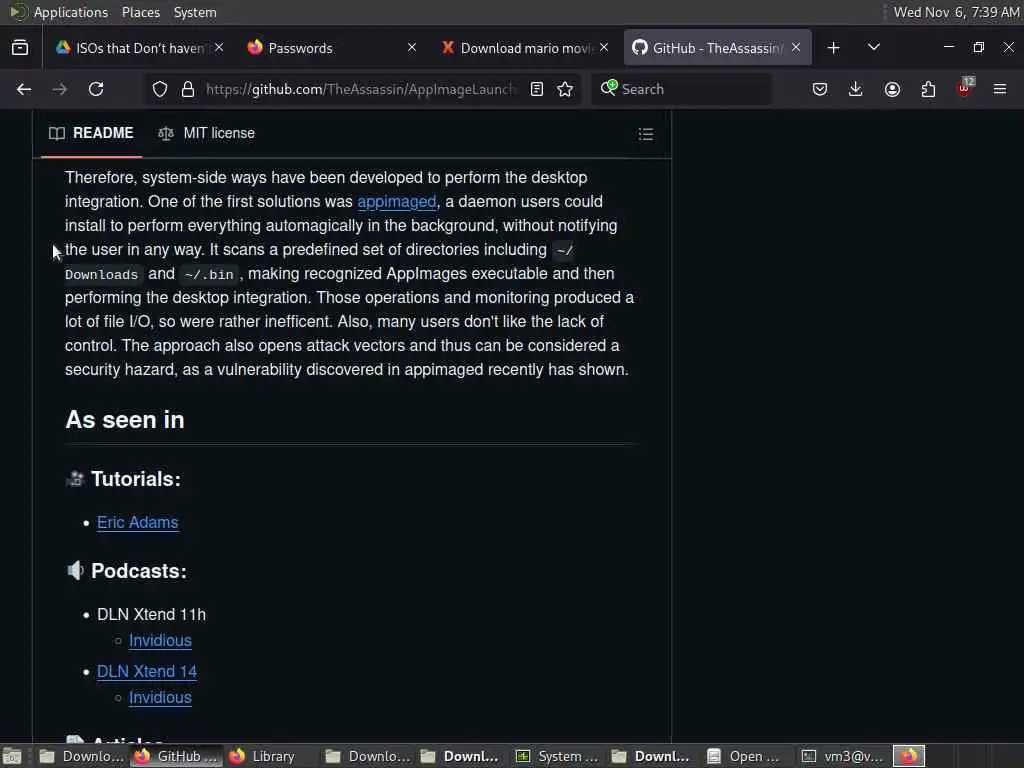Open Firefox View recent browsing icon
The height and width of the screenshot is (768, 1024).
20,48
